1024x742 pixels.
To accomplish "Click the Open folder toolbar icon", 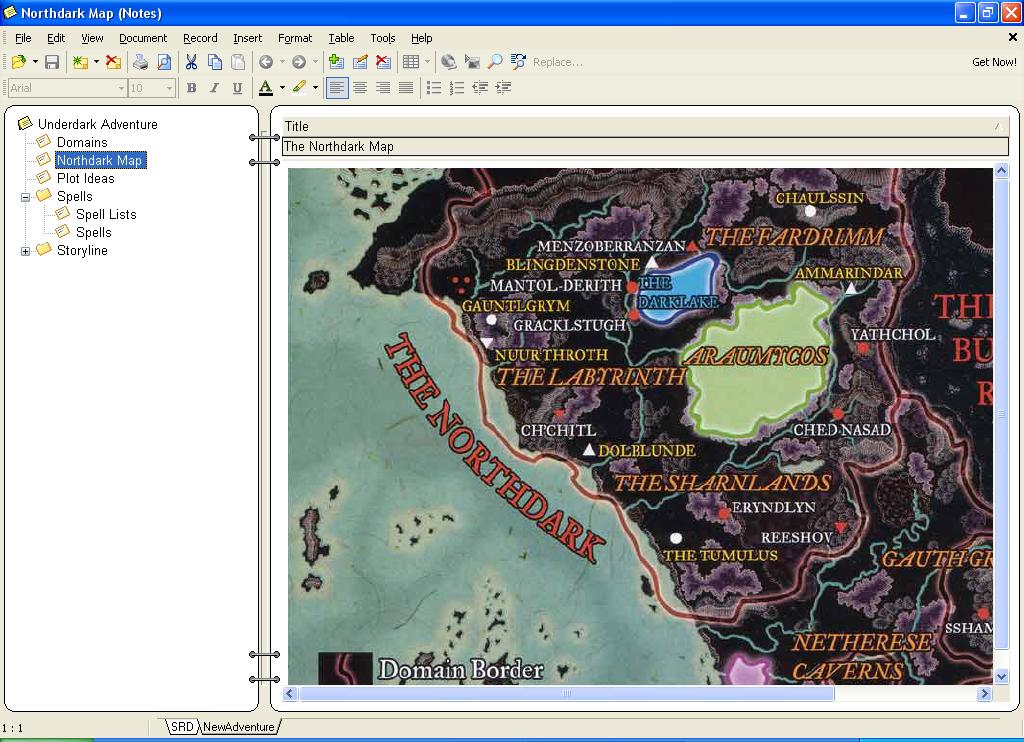I will (x=18, y=62).
